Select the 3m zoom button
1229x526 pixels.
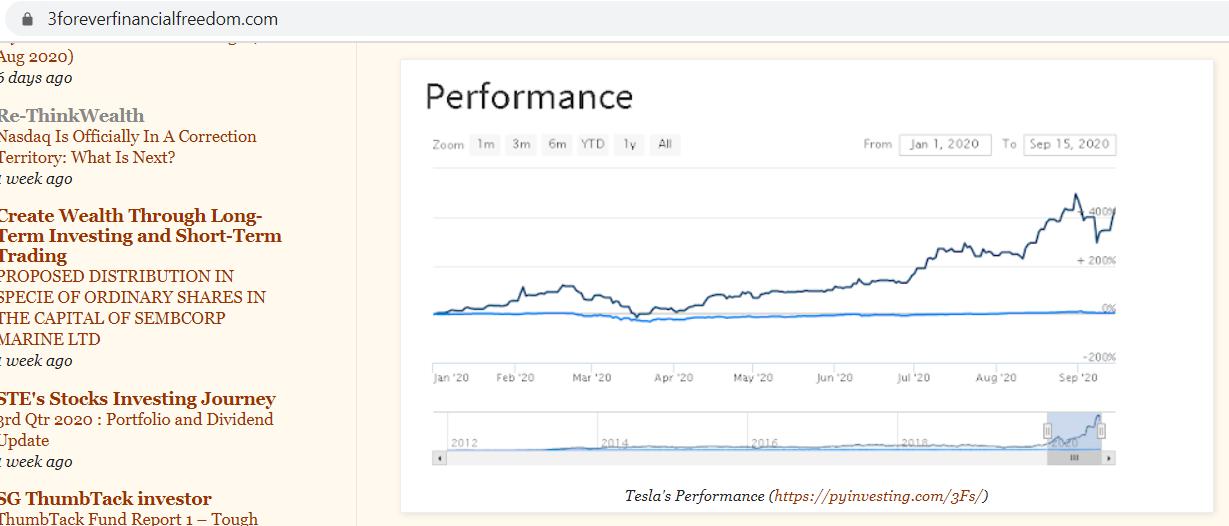pyautogui.click(x=521, y=145)
